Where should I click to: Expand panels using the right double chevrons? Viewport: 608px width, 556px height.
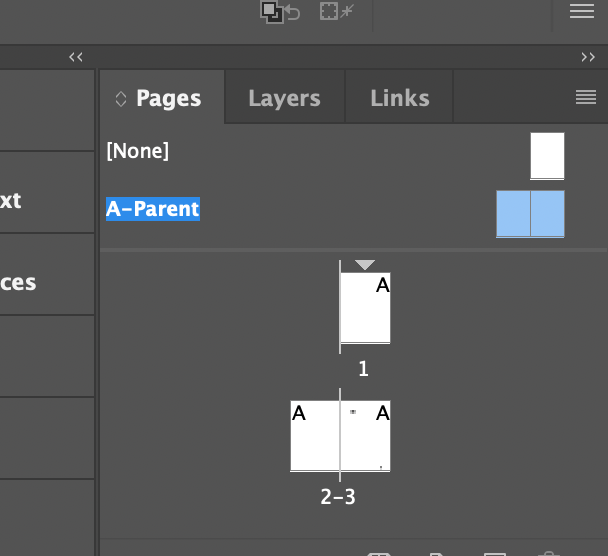[x=588, y=57]
